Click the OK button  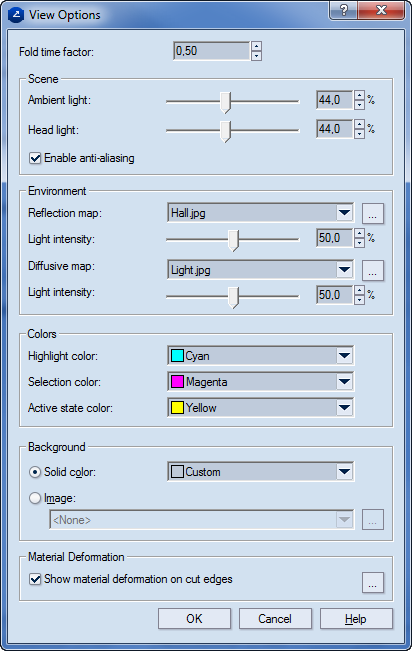coord(194,619)
